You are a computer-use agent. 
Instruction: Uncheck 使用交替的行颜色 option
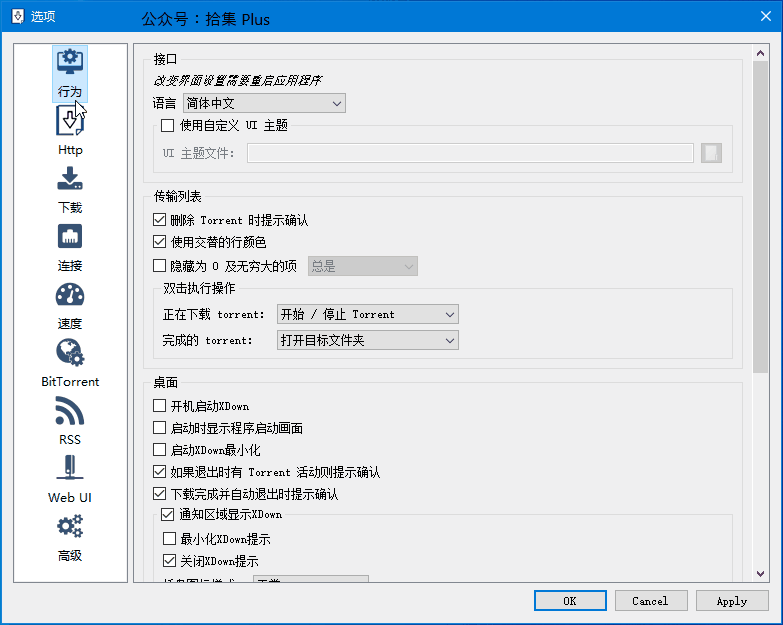pos(159,242)
